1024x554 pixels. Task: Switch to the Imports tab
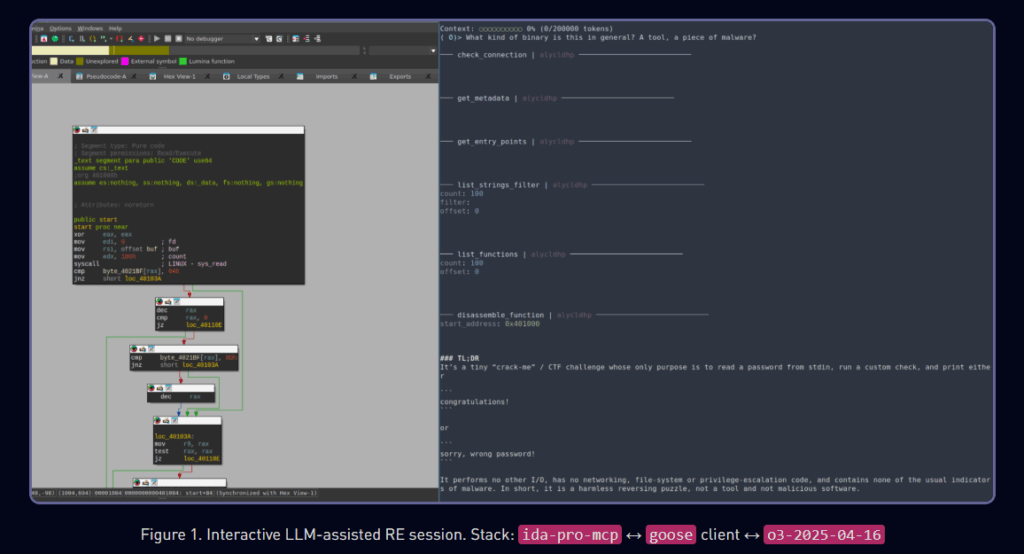[x=327, y=76]
